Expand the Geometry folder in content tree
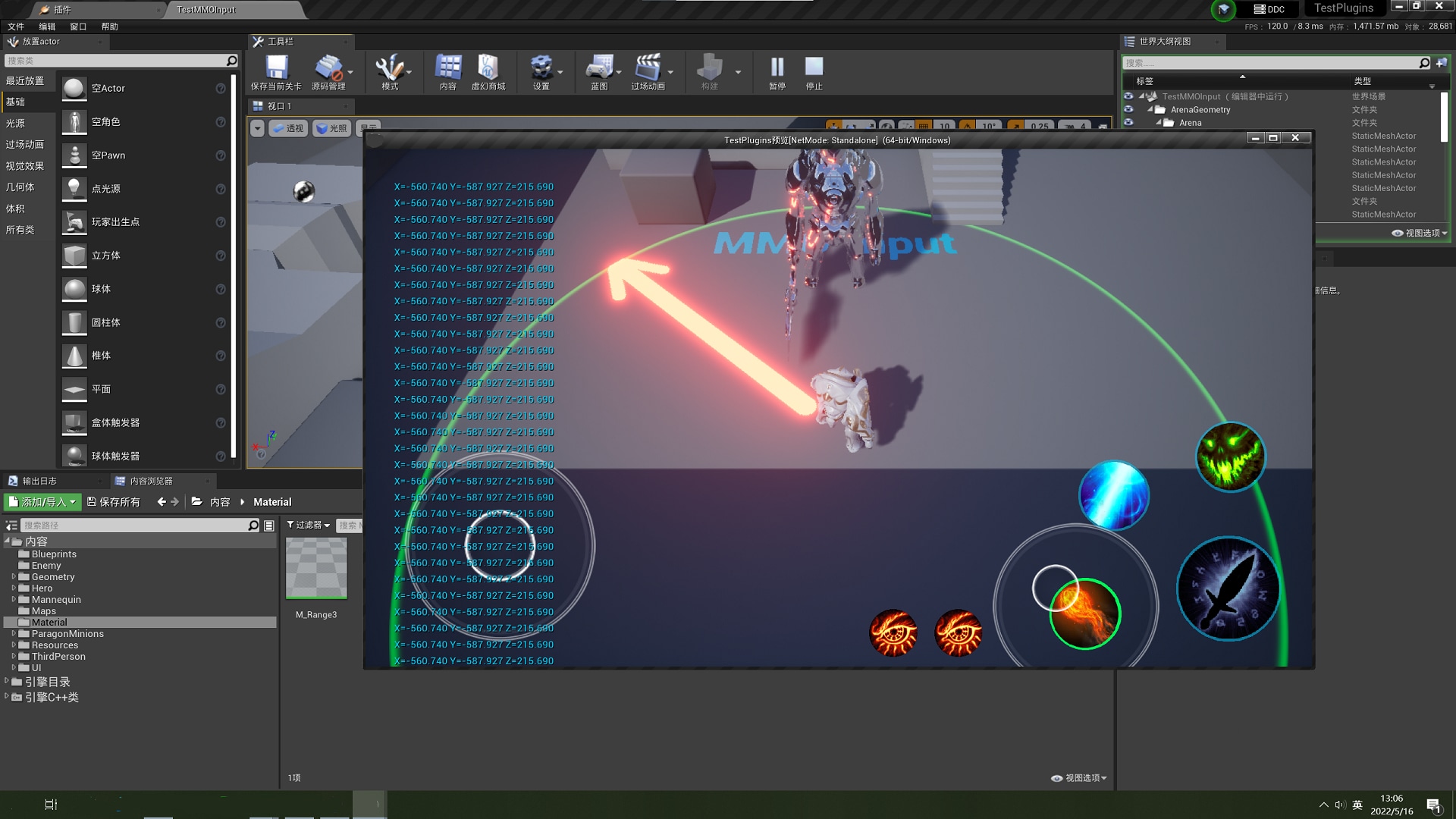The height and width of the screenshot is (819, 1456). click(x=14, y=577)
